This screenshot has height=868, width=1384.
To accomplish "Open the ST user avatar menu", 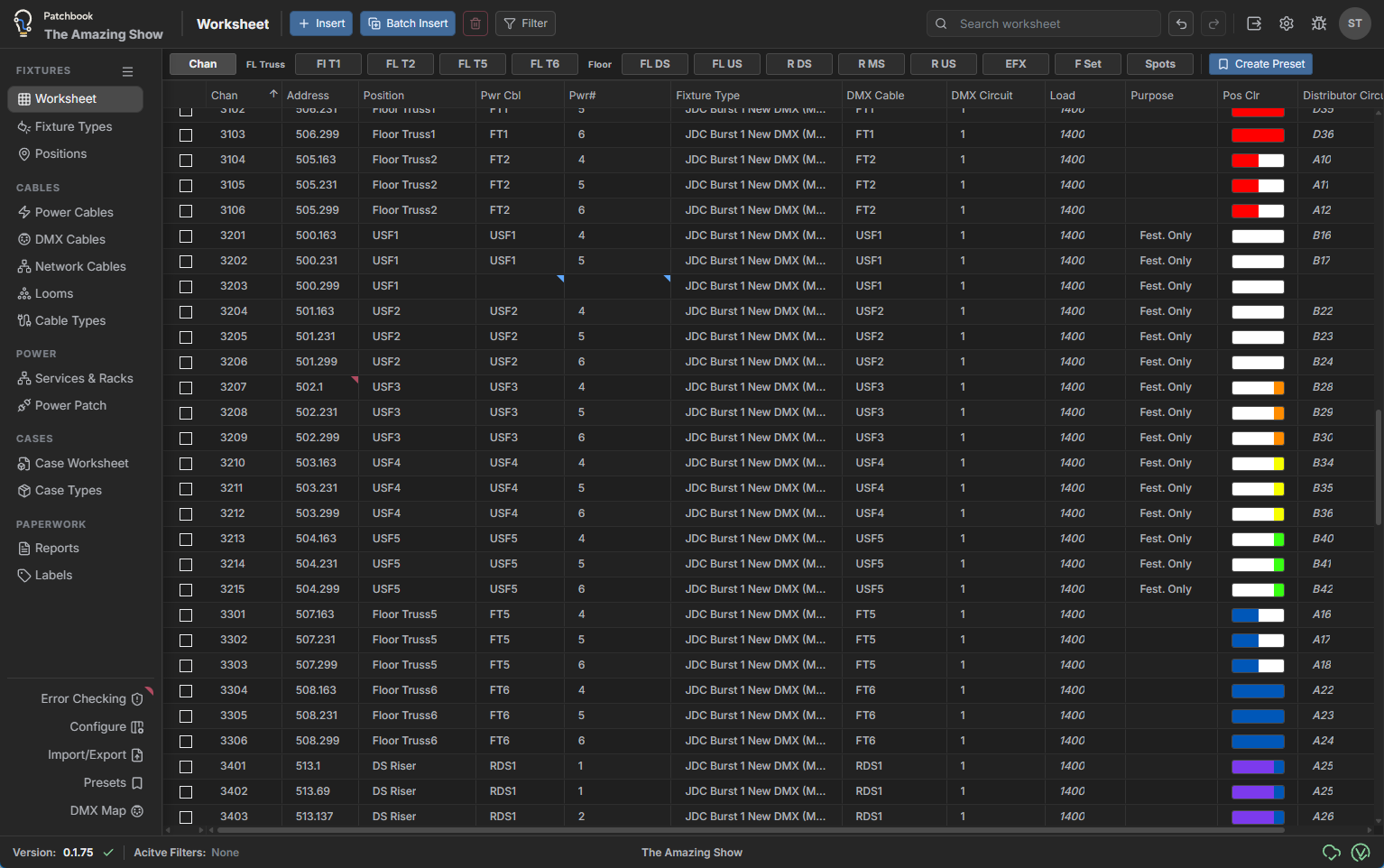I will (1355, 23).
